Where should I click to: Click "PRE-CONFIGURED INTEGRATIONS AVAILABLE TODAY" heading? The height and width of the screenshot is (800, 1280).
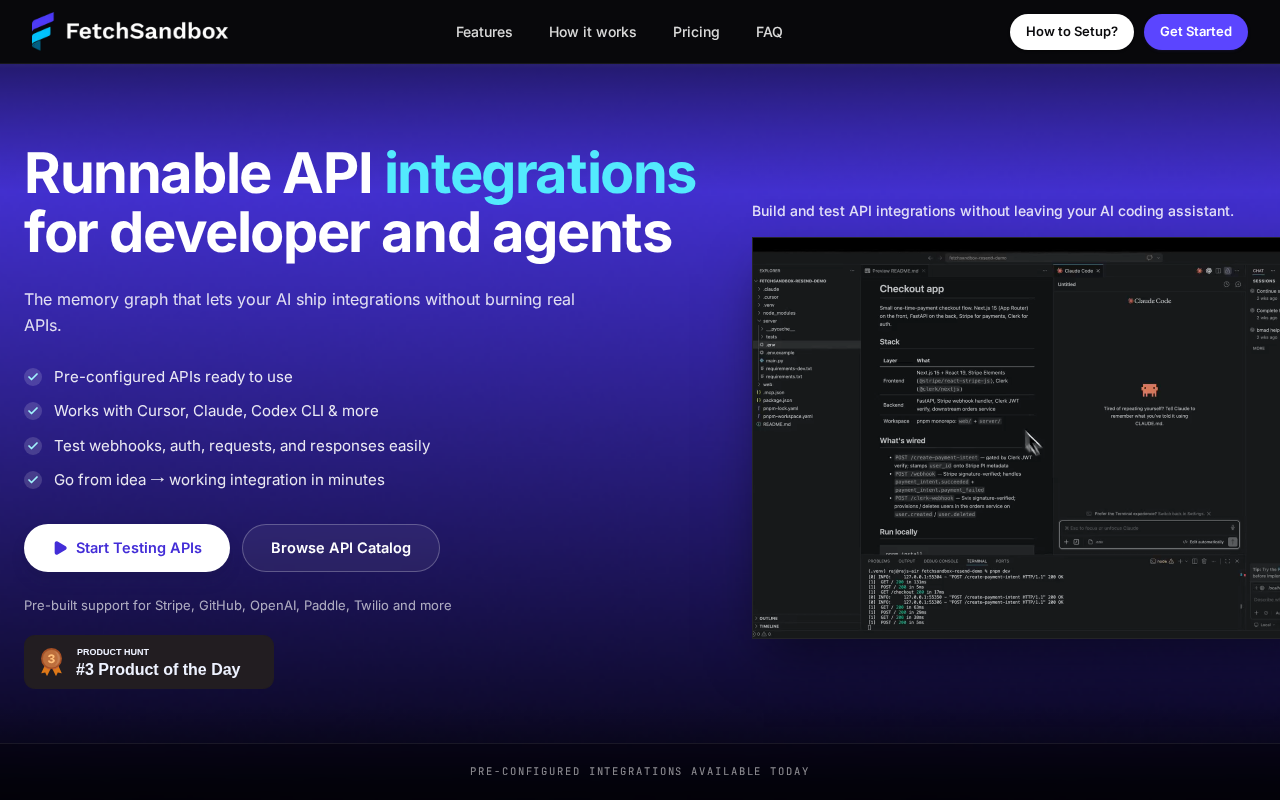[x=640, y=771]
